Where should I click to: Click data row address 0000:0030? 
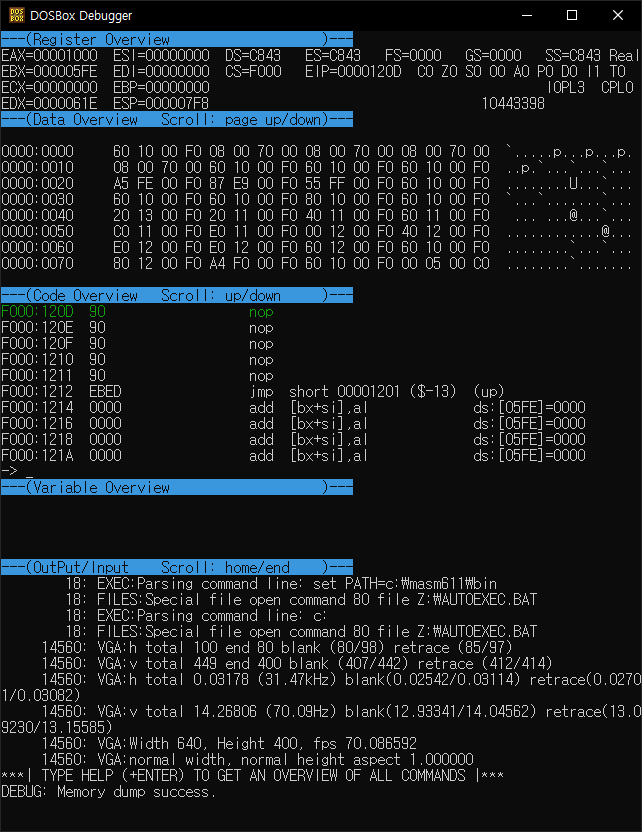(x=38, y=199)
